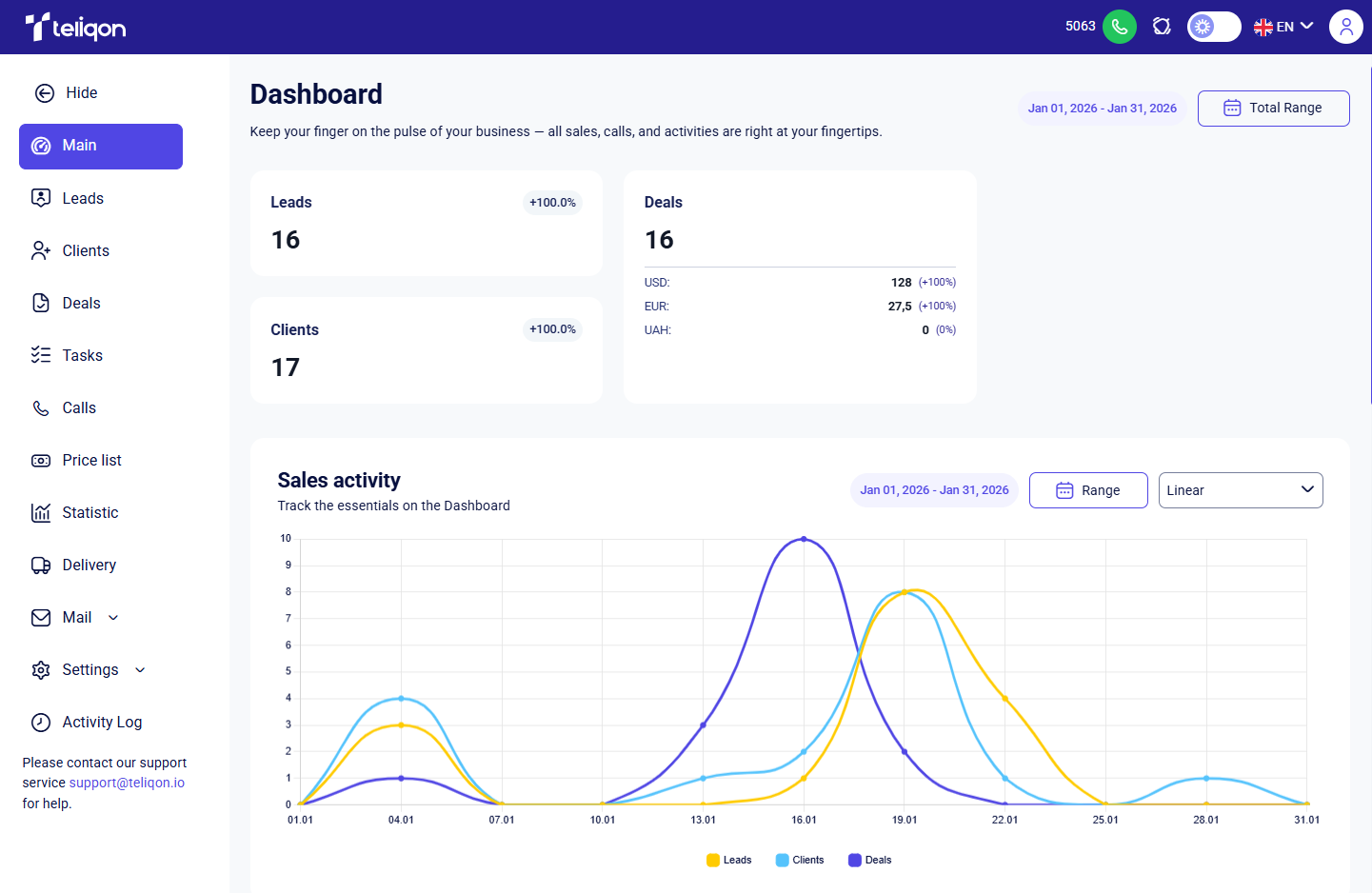Click the Delivery truck icon

click(x=41, y=566)
